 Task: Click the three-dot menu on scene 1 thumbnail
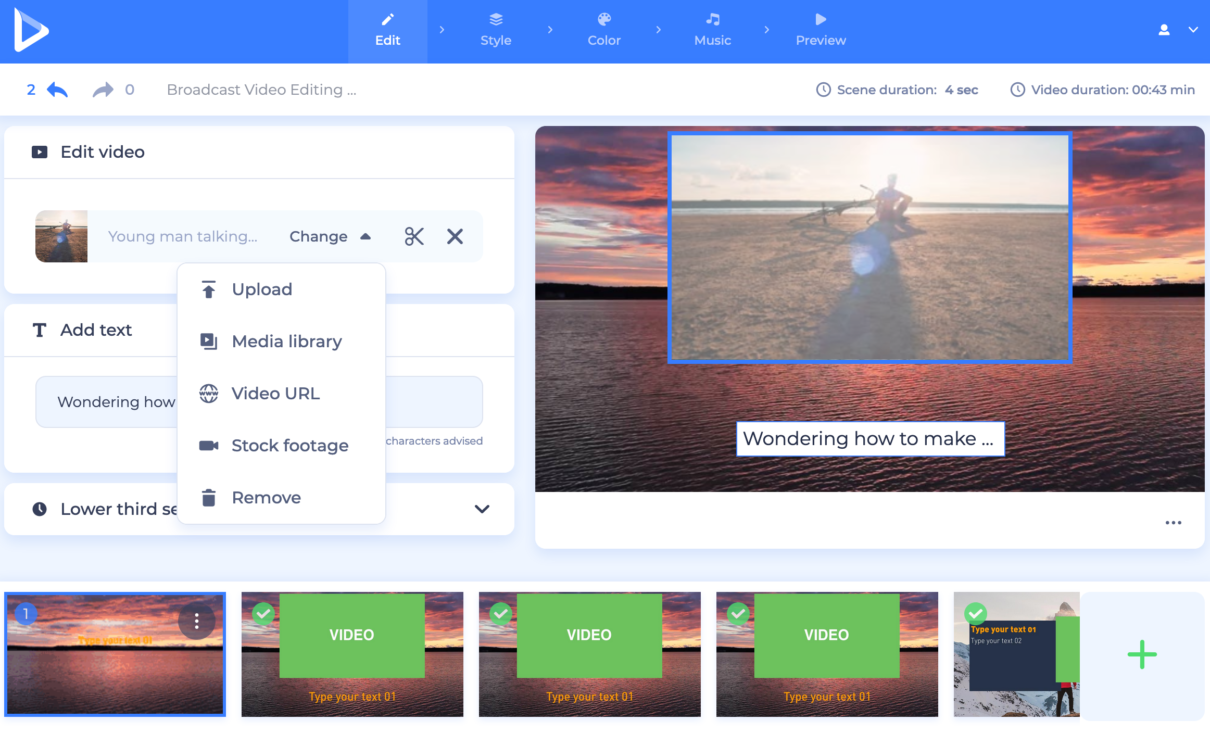pos(196,622)
